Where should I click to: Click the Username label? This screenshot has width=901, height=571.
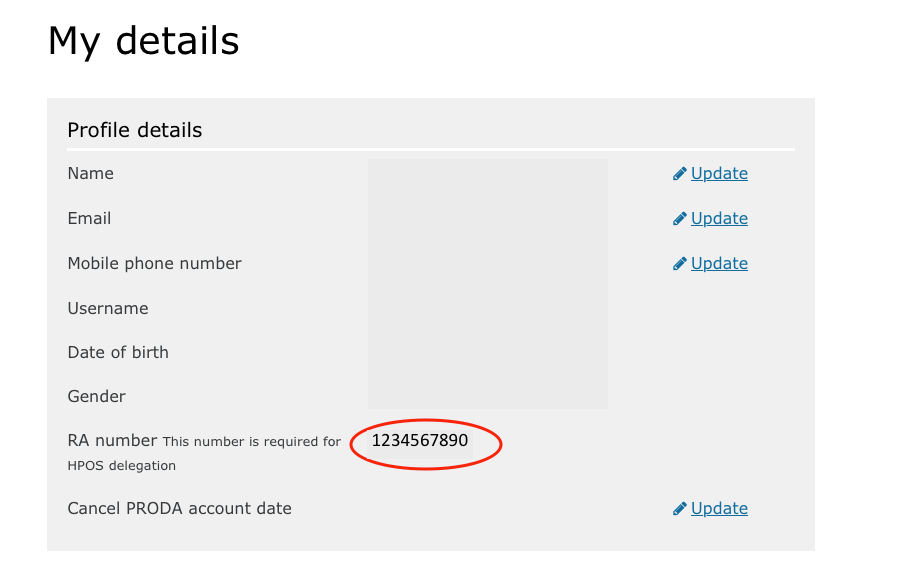click(107, 308)
